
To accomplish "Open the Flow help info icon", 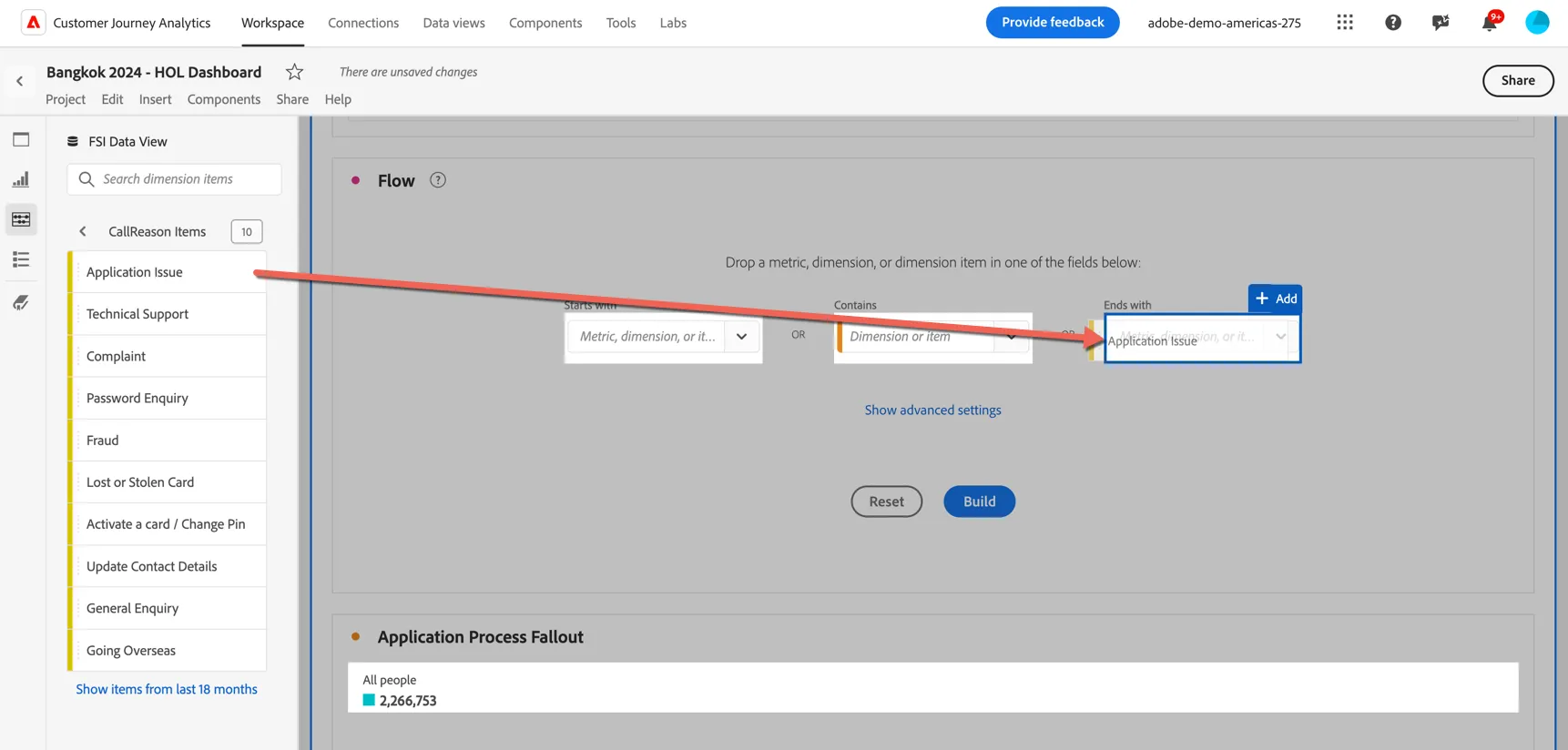I will click(438, 180).
